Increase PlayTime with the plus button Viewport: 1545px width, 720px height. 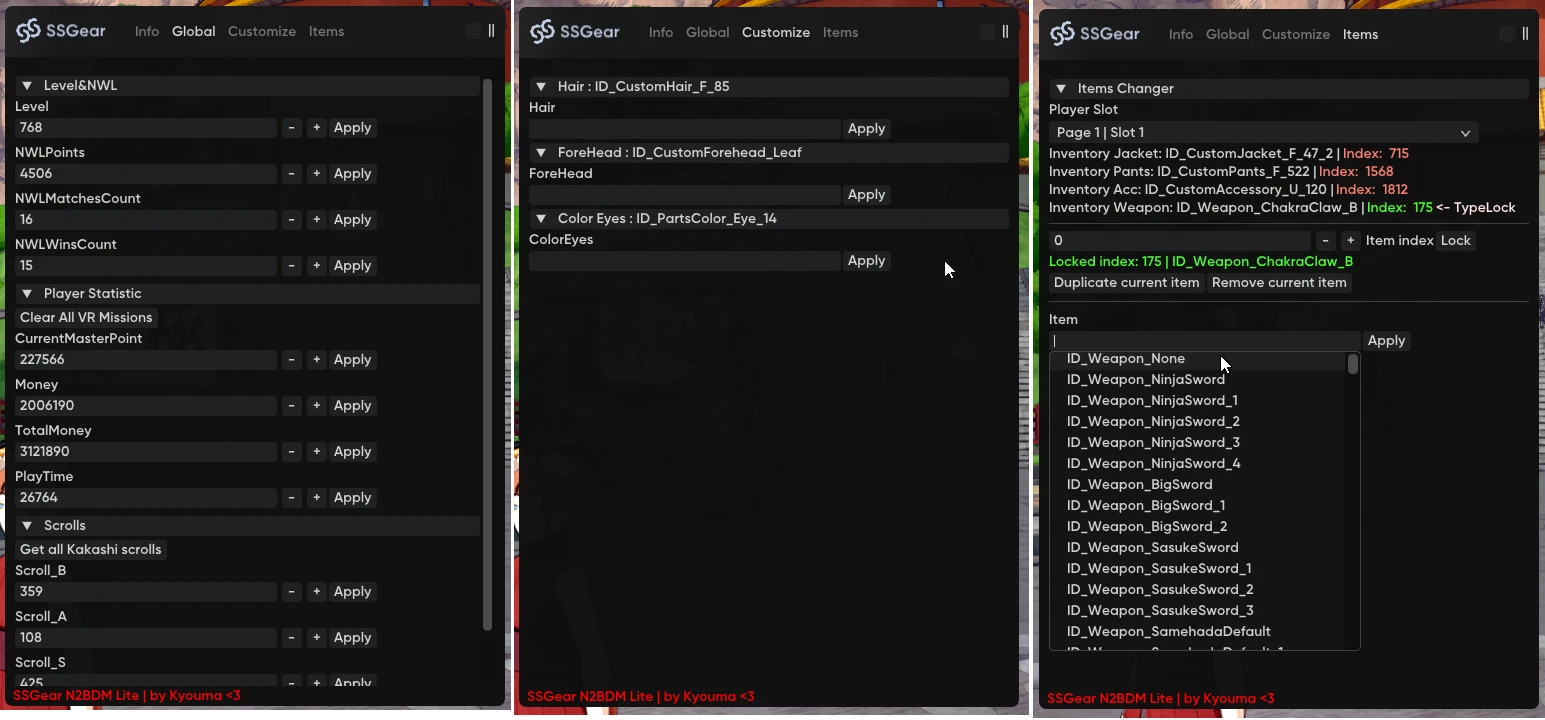[x=316, y=498]
